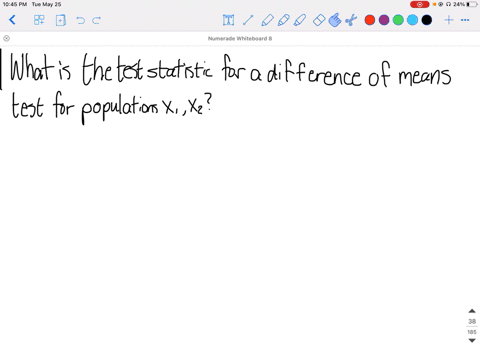Choose the highlighter tool

[x=300, y=20]
